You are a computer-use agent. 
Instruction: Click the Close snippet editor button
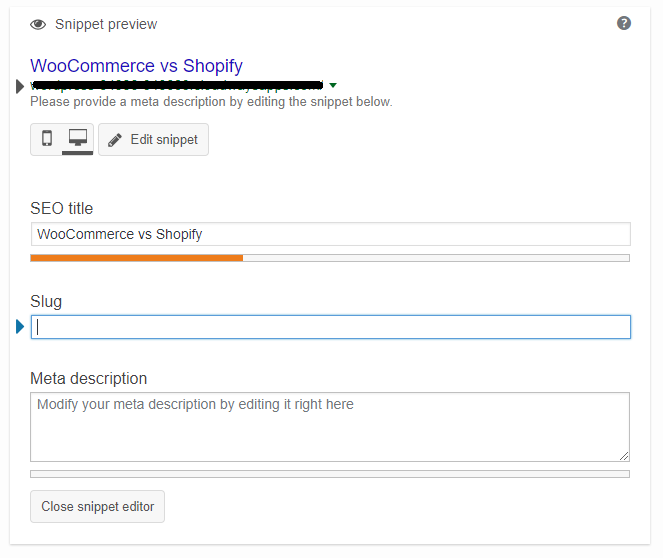(97, 506)
